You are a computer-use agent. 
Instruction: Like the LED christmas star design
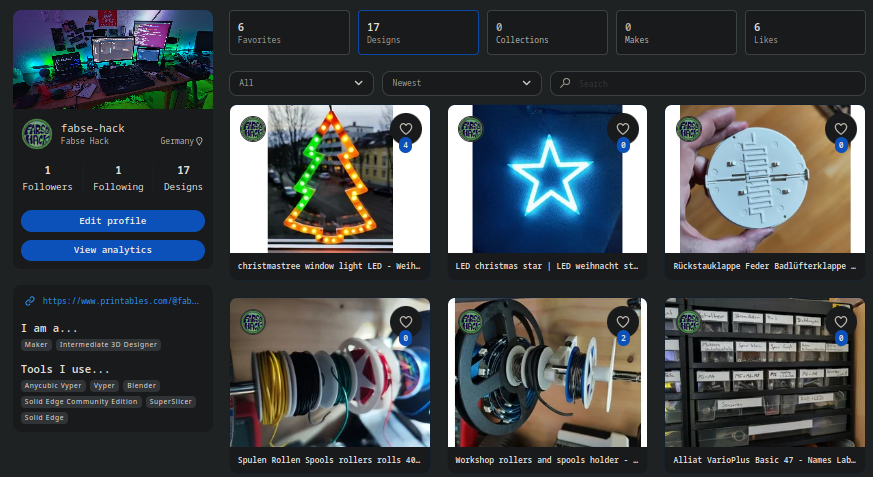pos(623,129)
